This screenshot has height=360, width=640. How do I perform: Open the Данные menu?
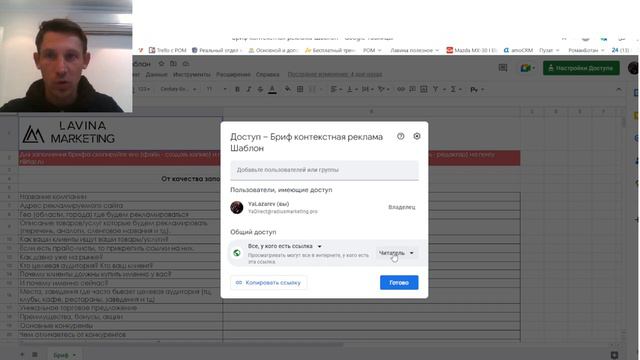point(156,75)
